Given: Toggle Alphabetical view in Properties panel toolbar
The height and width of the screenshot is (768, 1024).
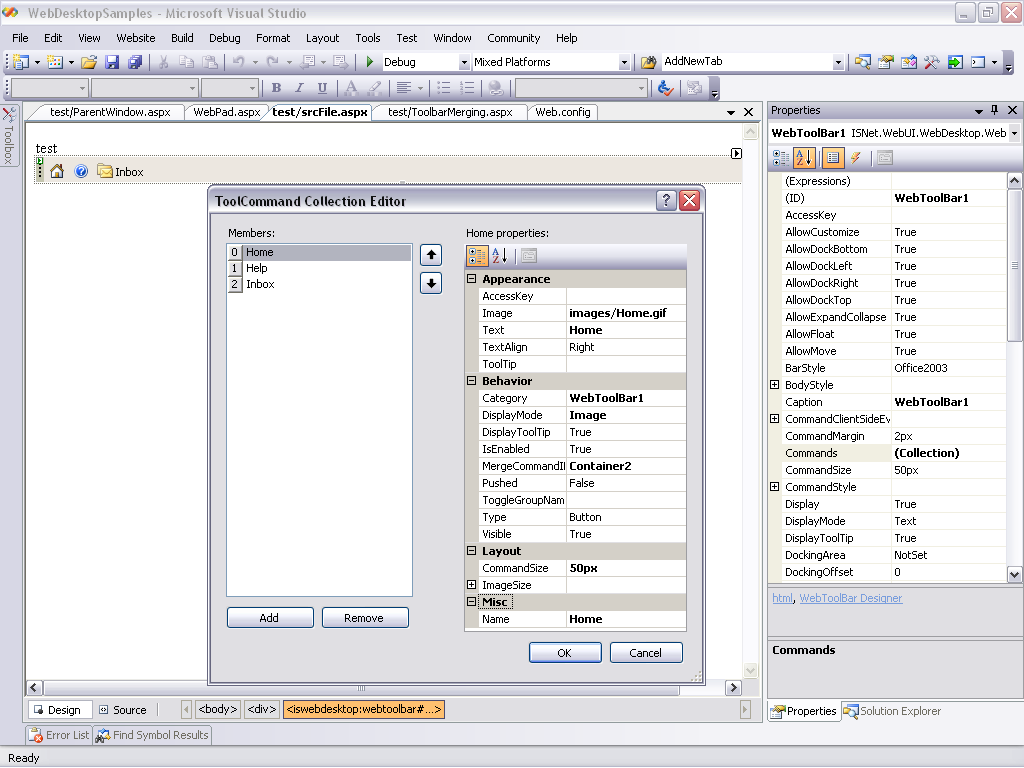Looking at the screenshot, I should pyautogui.click(x=805, y=158).
